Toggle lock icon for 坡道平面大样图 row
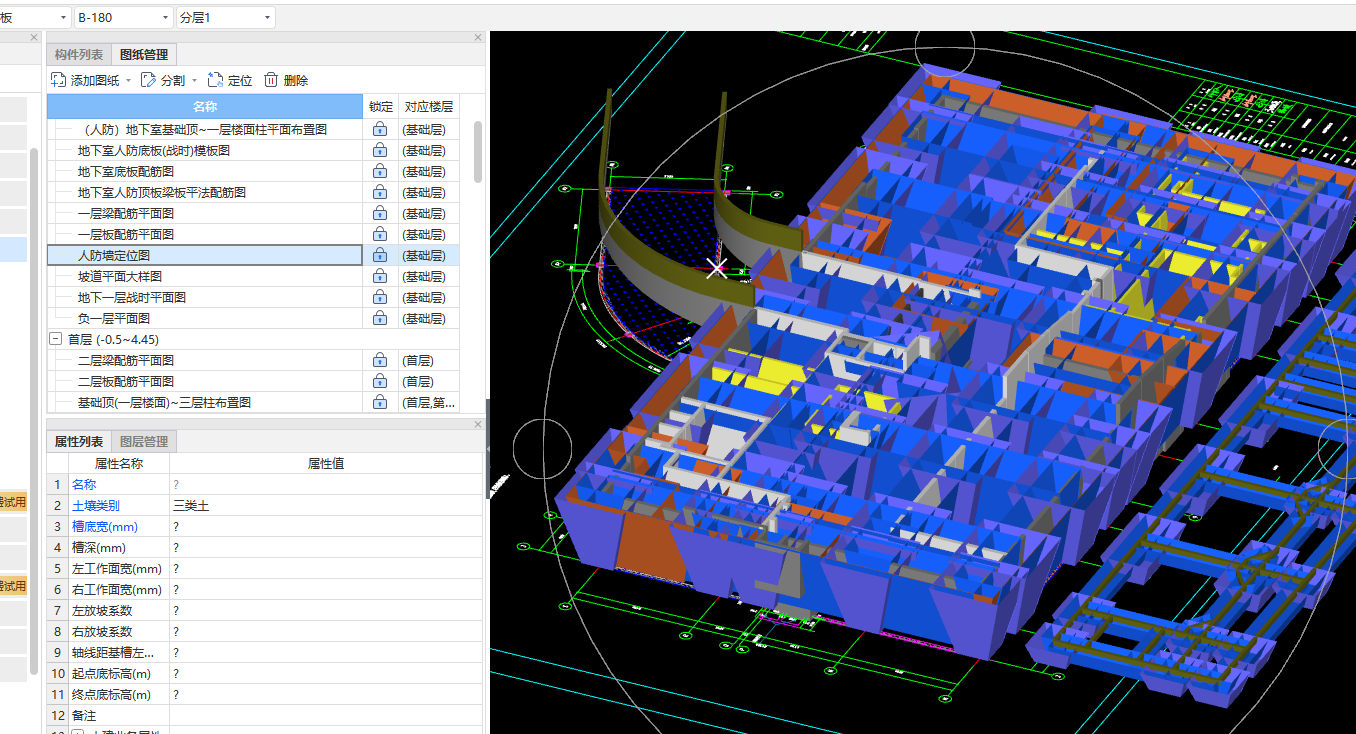Image resolution: width=1356 pixels, height=734 pixels. (x=380, y=276)
